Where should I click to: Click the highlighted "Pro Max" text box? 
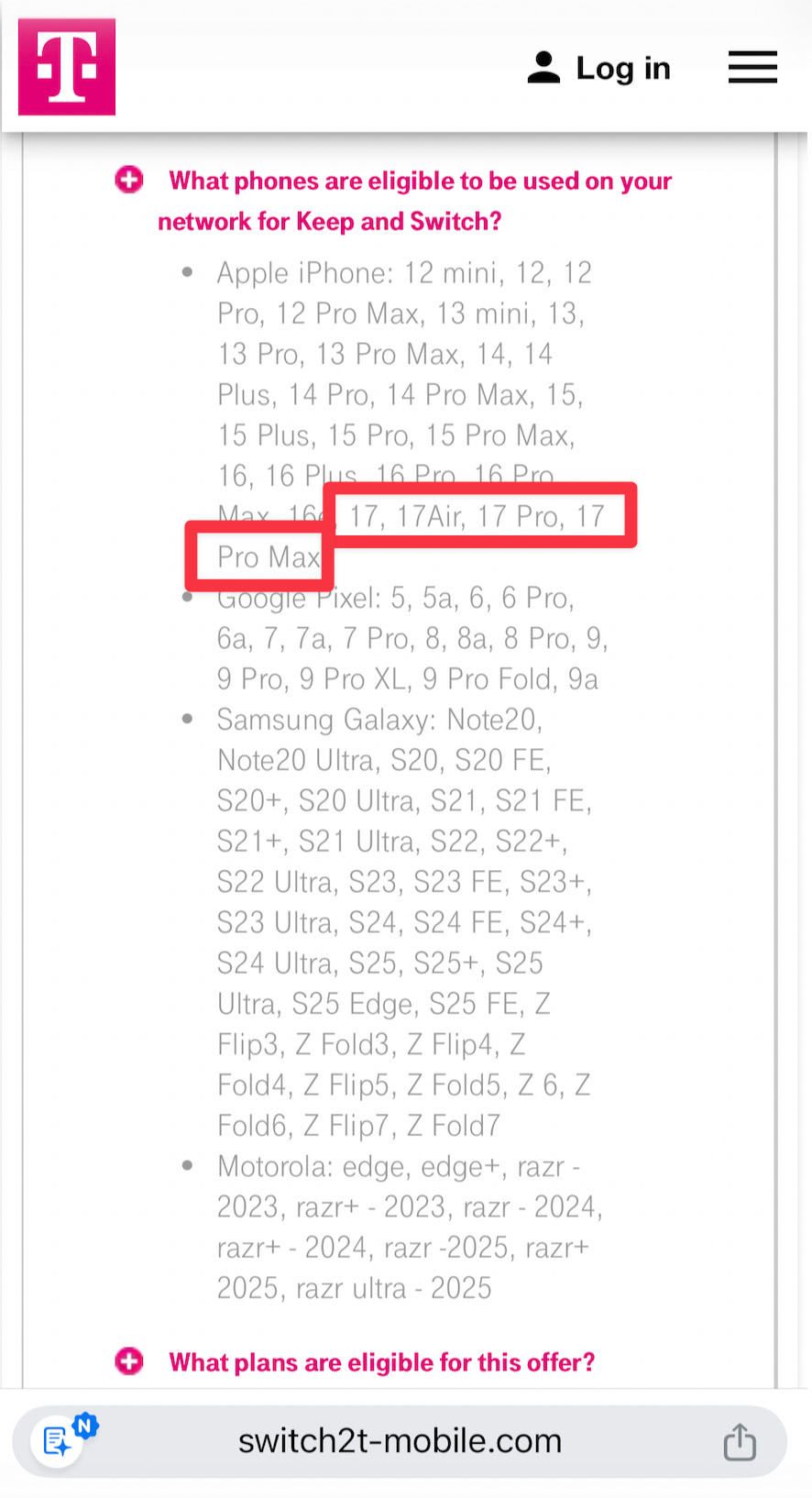click(269, 556)
